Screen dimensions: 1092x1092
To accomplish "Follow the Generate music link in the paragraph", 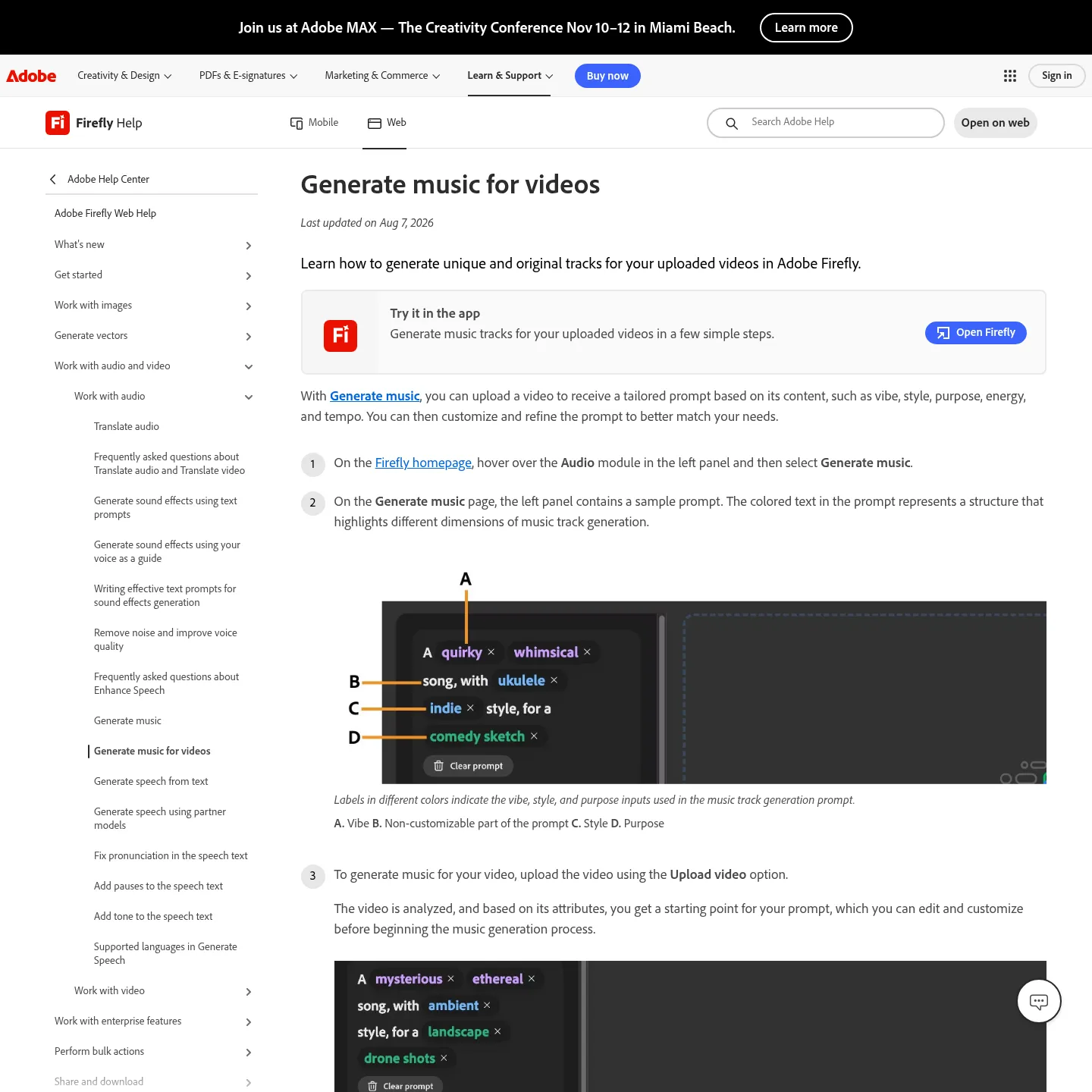I will (375, 396).
